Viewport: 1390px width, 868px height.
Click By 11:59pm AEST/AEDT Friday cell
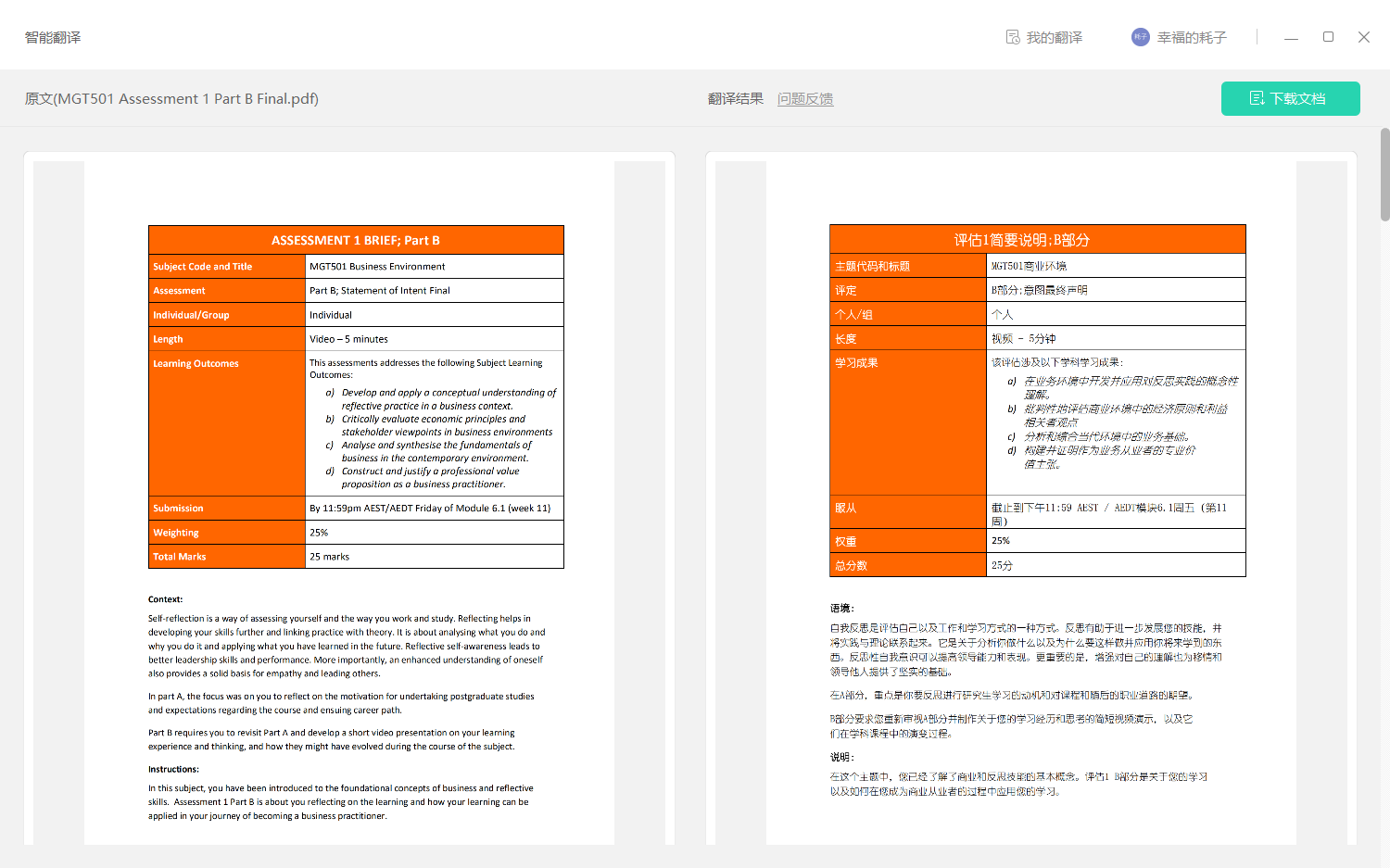pos(435,508)
